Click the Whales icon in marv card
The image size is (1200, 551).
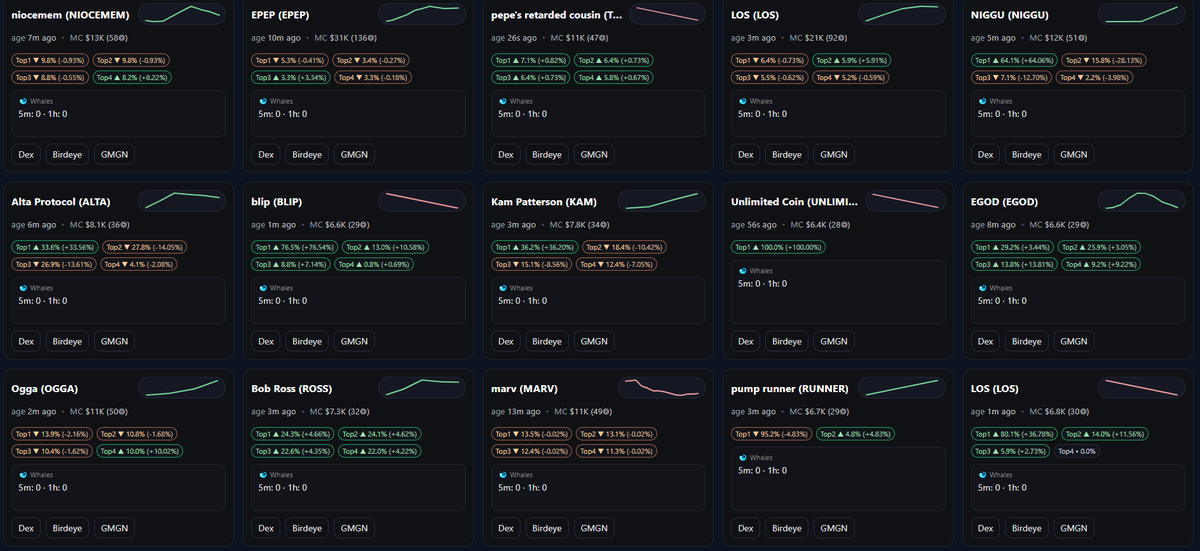coord(503,475)
